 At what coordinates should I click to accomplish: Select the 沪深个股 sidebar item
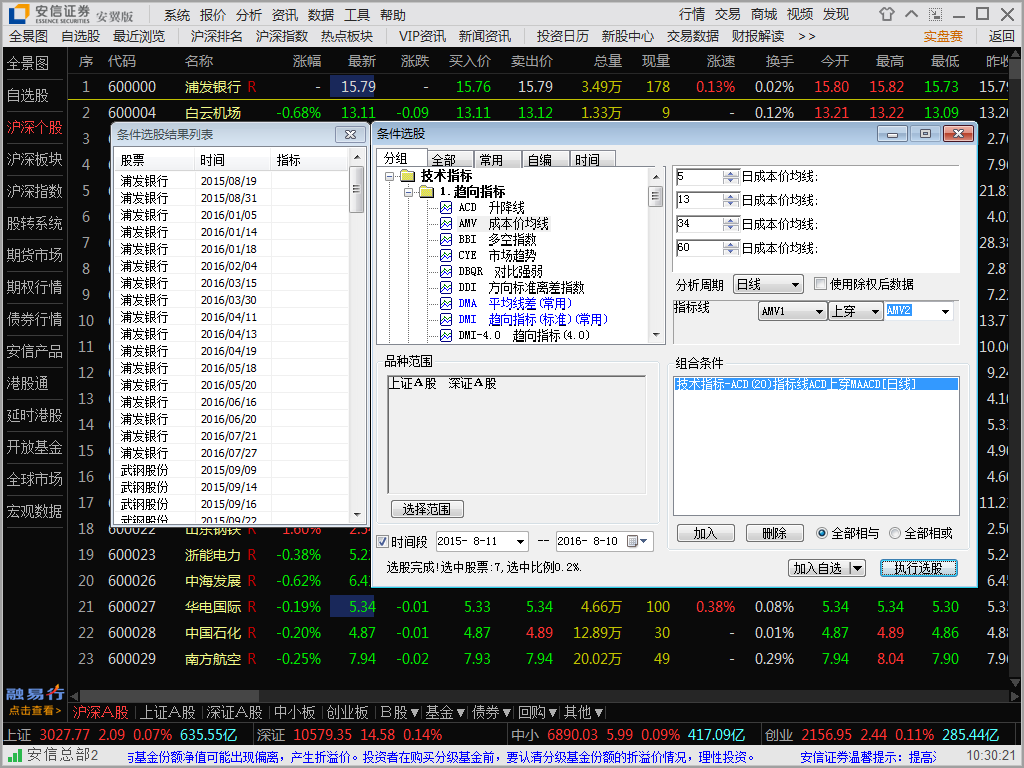coord(35,127)
